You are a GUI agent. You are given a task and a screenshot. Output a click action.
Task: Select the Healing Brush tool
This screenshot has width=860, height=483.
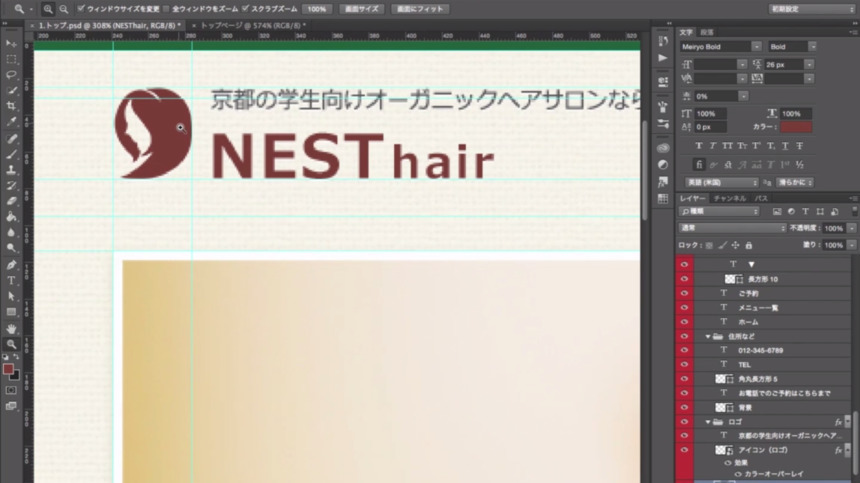11,139
